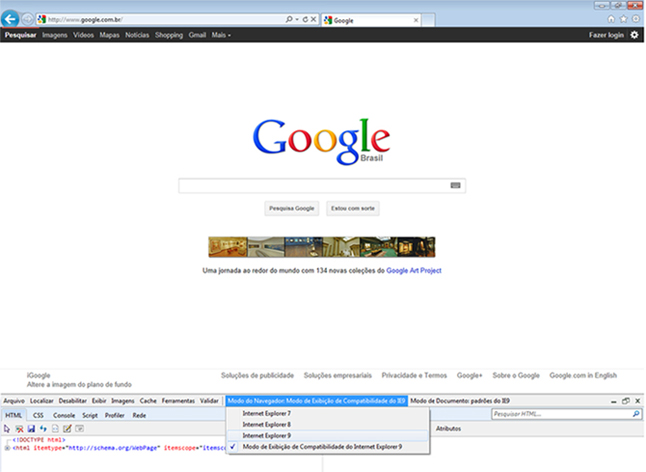Click the Atributos panel tab
The height and width of the screenshot is (472, 646).
(448, 429)
